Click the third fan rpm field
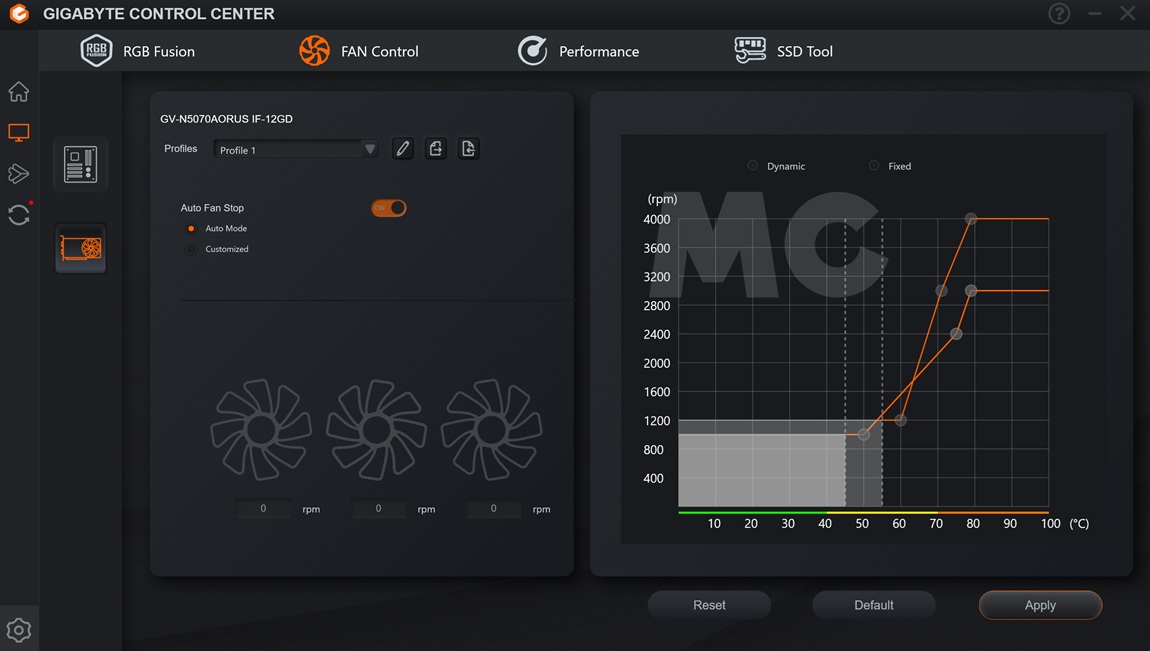The width and height of the screenshot is (1150, 651). coord(494,508)
